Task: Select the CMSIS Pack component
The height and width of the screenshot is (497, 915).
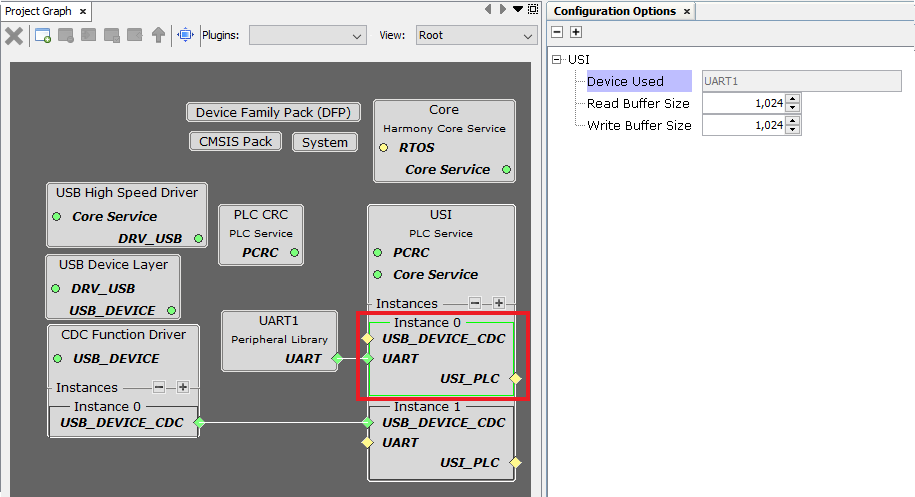Action: [235, 142]
